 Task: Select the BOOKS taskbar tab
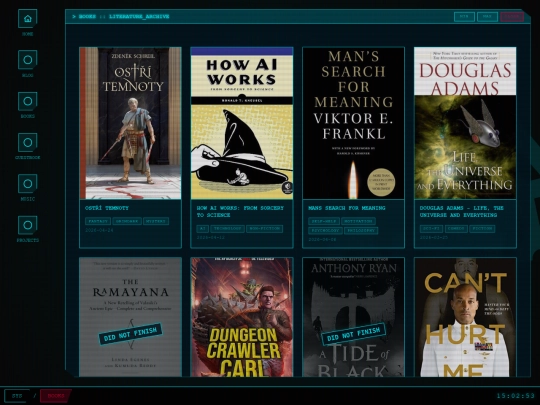[56, 396]
